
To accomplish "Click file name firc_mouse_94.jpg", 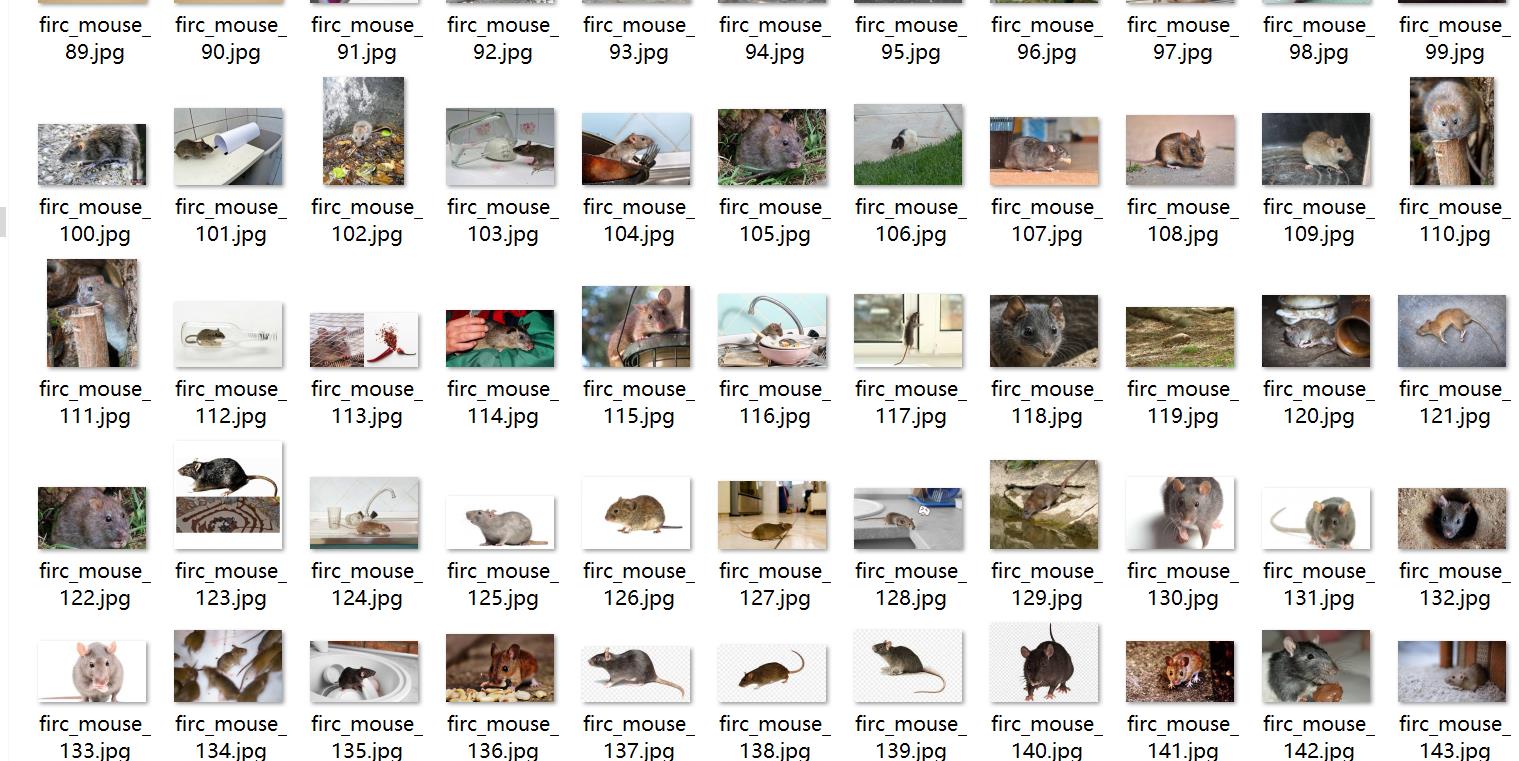I will pyautogui.click(x=774, y=38).
